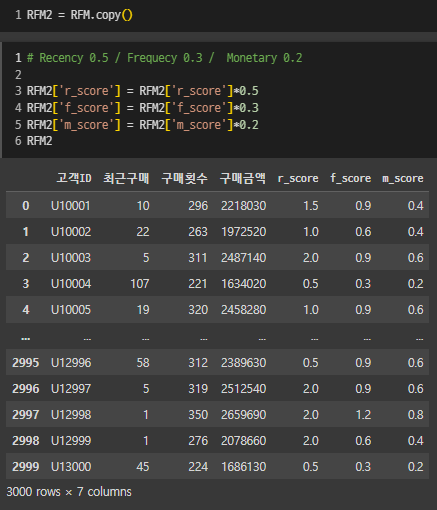Click recent purchase value '107'
Screen dimensions: 437x510
click(140, 284)
